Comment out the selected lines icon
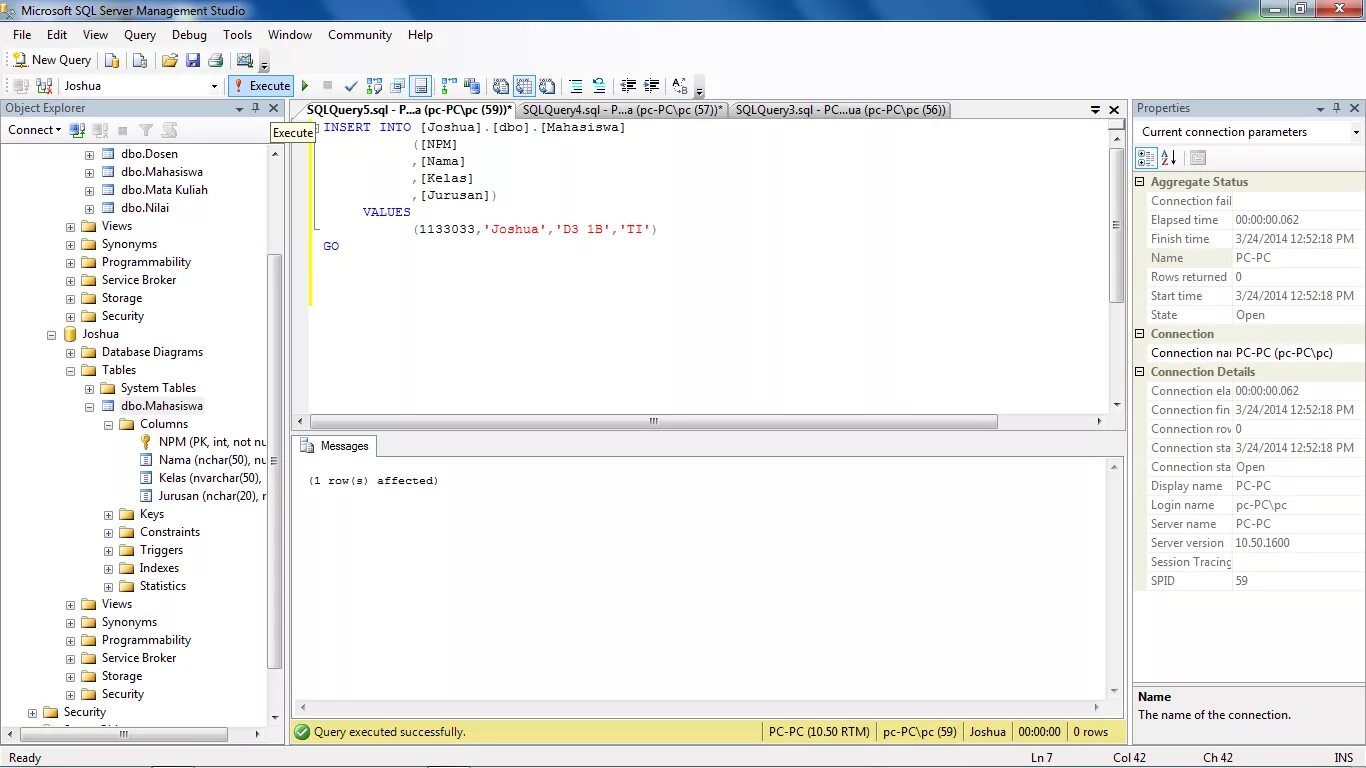The height and width of the screenshot is (768, 1366). [575, 86]
